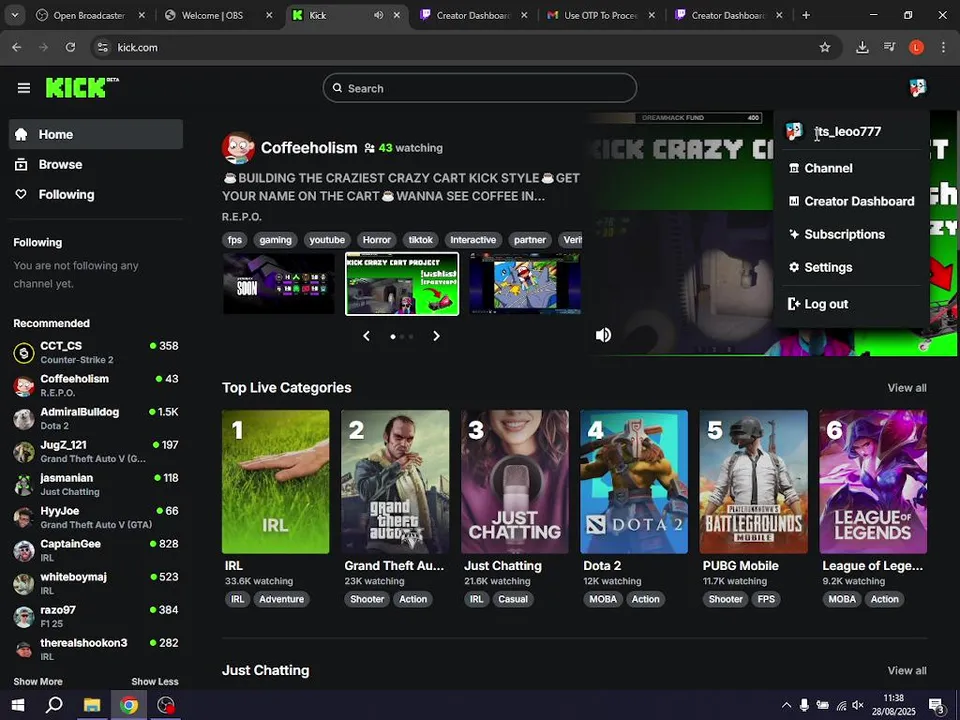This screenshot has height=720, width=960.
Task: Open Chrome profile avatar L
Action: pyautogui.click(x=916, y=47)
